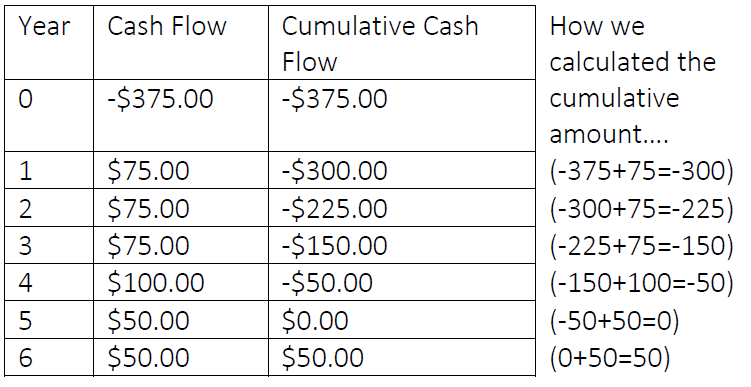The width and height of the screenshot is (751, 387).
Task: Click the $0.00 cumulative cell
Action: pyautogui.click(x=402, y=319)
